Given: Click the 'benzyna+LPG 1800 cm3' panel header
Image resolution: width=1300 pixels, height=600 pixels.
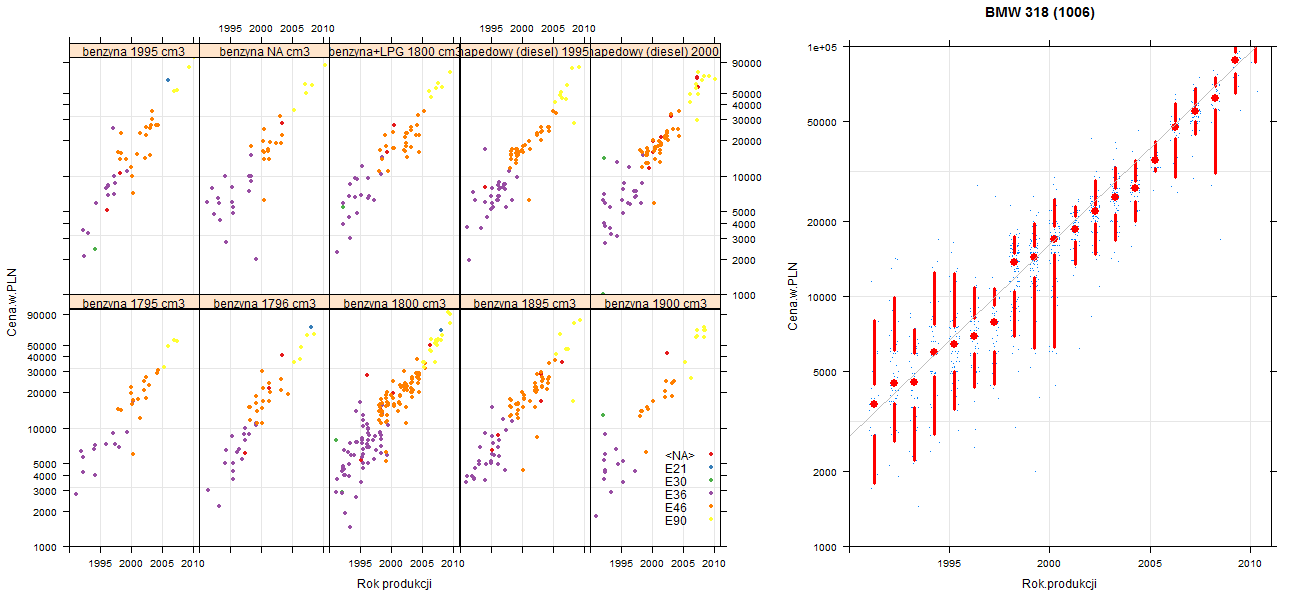Looking at the screenshot, I should pyautogui.click(x=394, y=51).
